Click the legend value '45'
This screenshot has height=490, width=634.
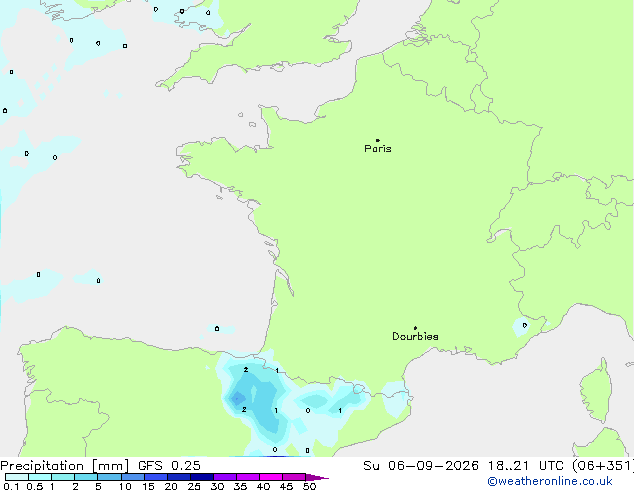pos(286,486)
